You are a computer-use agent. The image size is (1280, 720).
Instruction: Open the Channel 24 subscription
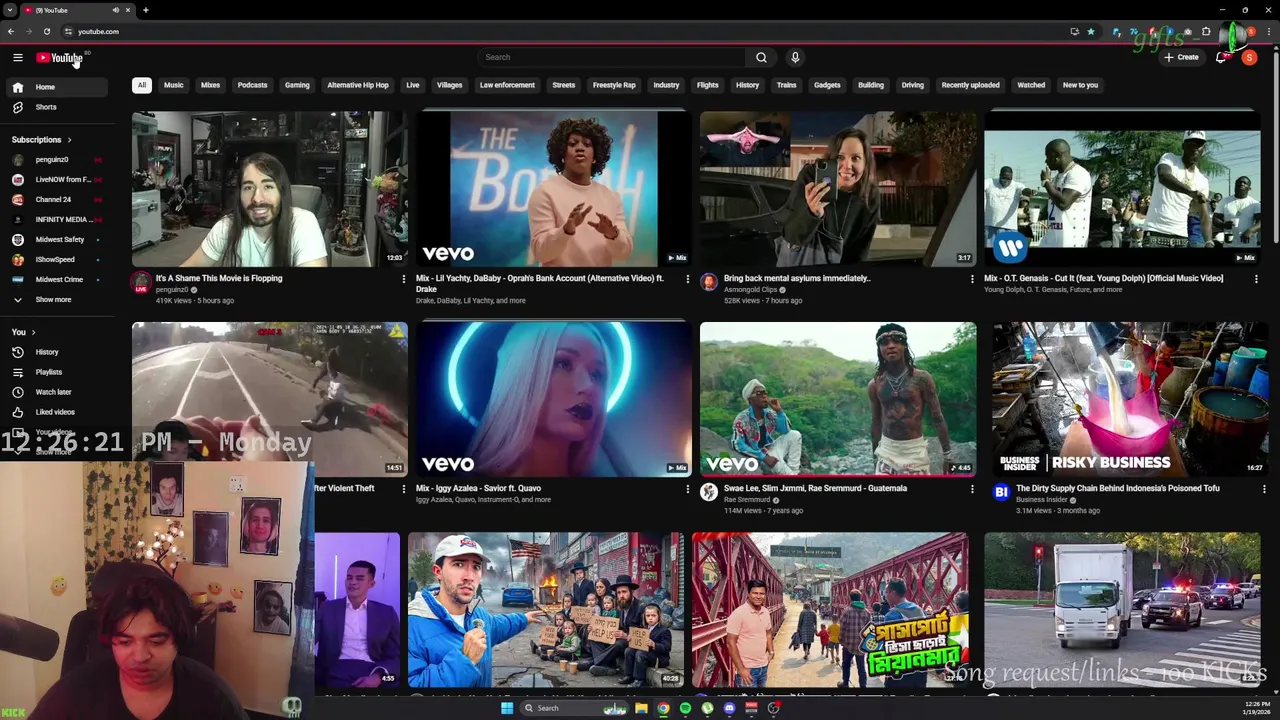55,200
